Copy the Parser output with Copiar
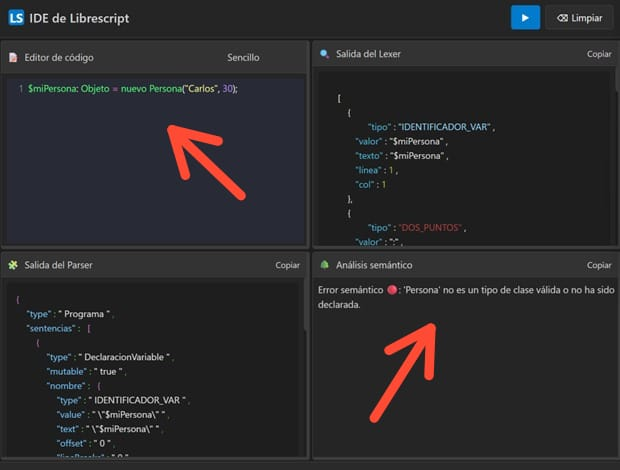 click(x=287, y=265)
